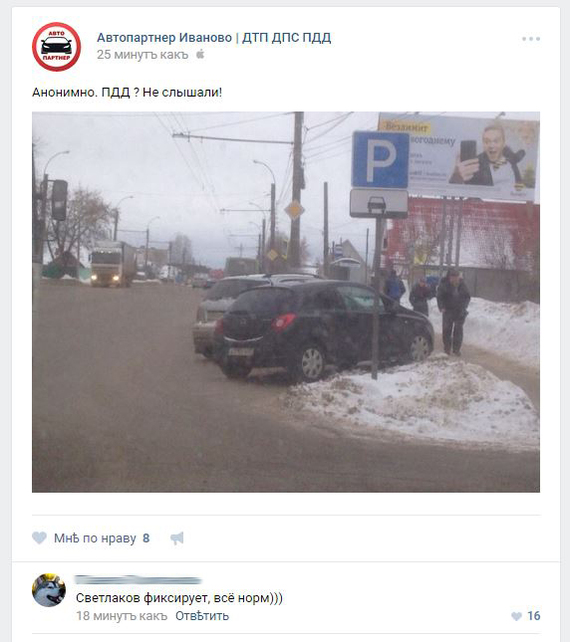Toggle 'Мнѣ по нраву' like on post
The height and width of the screenshot is (642, 570).
pos(95,538)
